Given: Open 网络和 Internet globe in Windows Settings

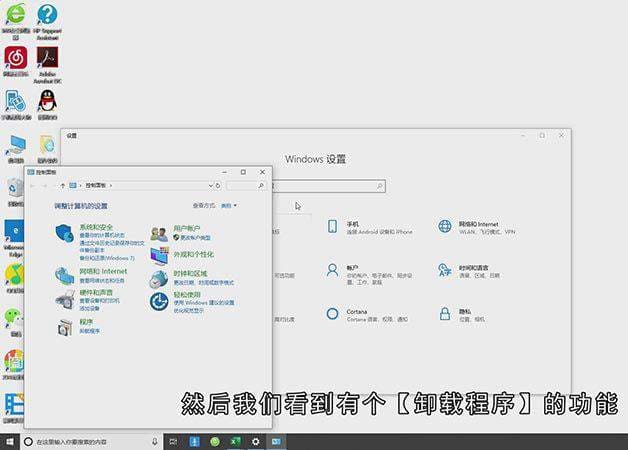Looking at the screenshot, I should click(x=445, y=226).
